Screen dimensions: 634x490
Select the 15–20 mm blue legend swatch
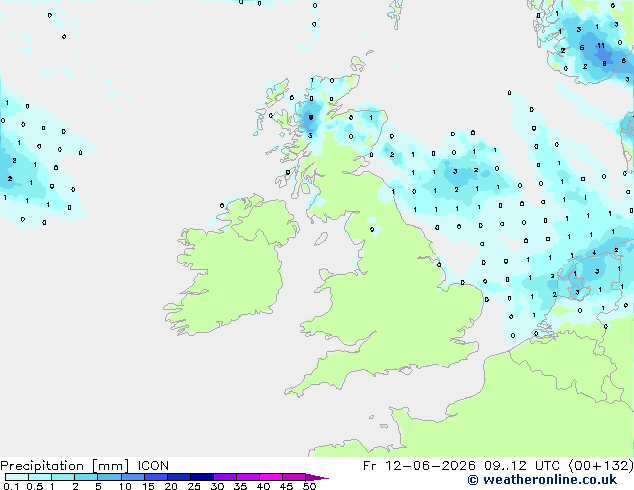(155, 477)
